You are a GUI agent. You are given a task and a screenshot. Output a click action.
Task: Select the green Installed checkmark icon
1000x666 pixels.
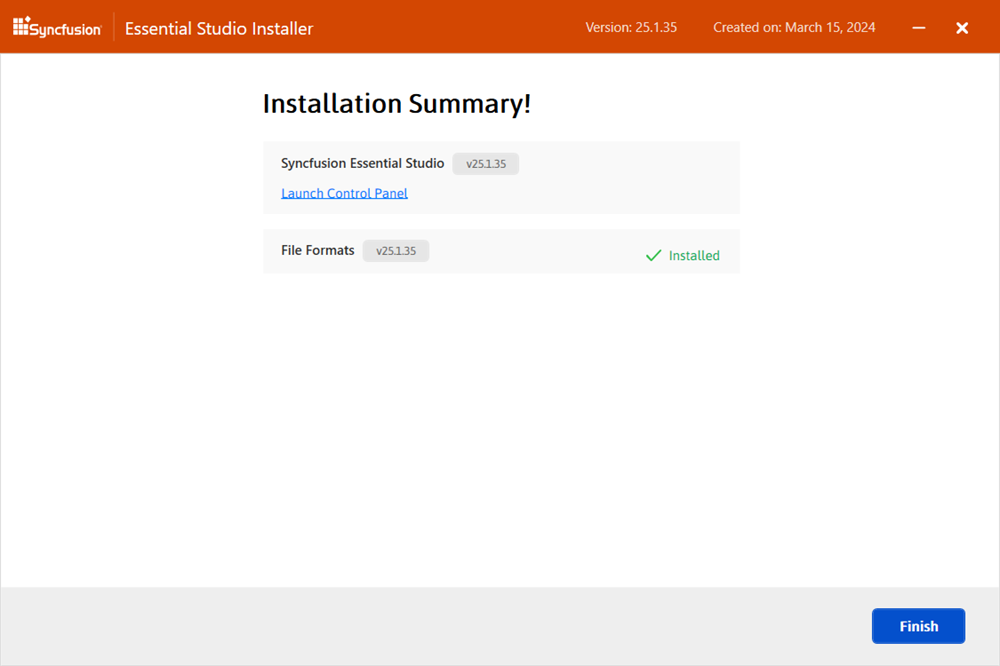point(655,254)
